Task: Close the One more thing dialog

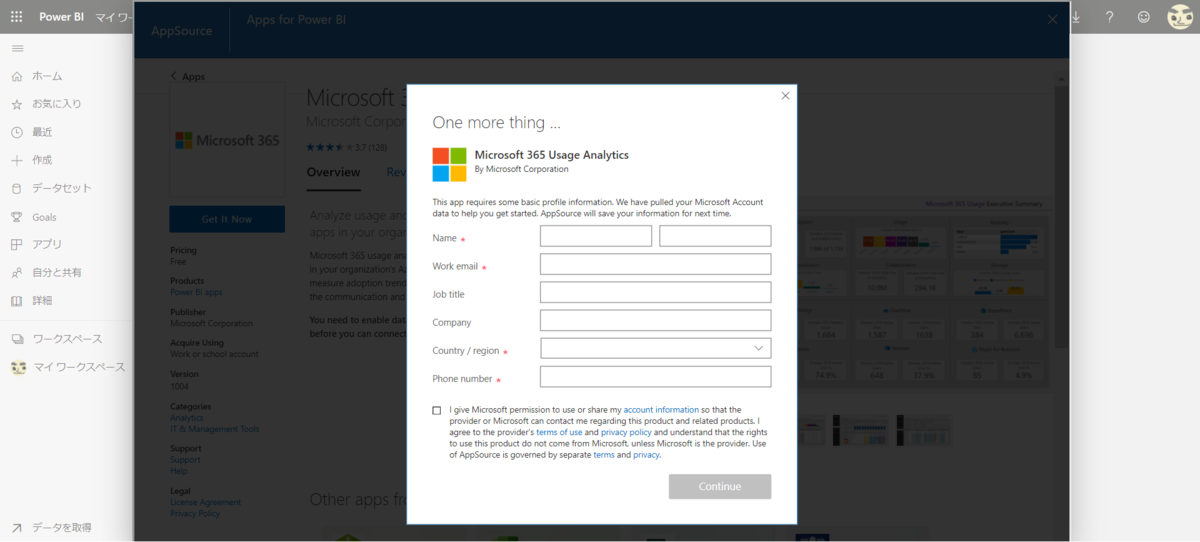Action: (785, 96)
